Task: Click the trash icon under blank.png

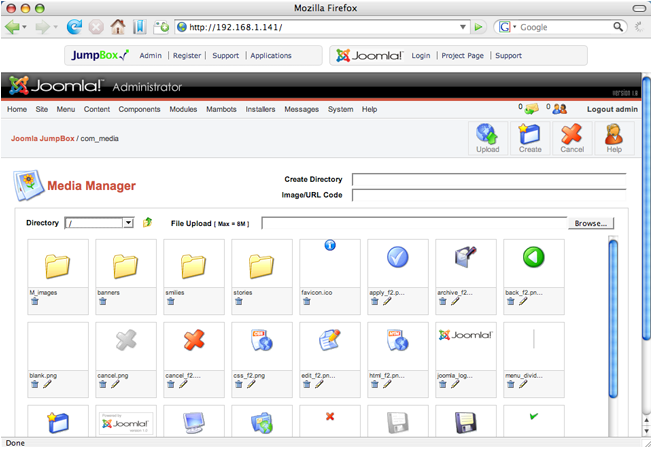Action: [35, 384]
